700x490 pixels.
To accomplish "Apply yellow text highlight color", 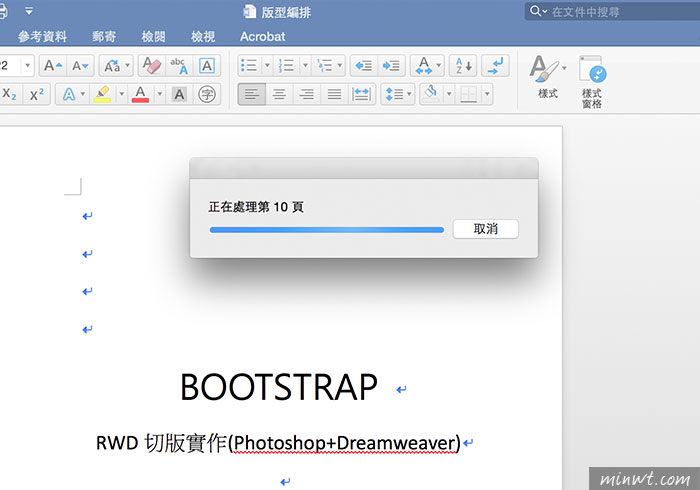I will pos(103,94).
